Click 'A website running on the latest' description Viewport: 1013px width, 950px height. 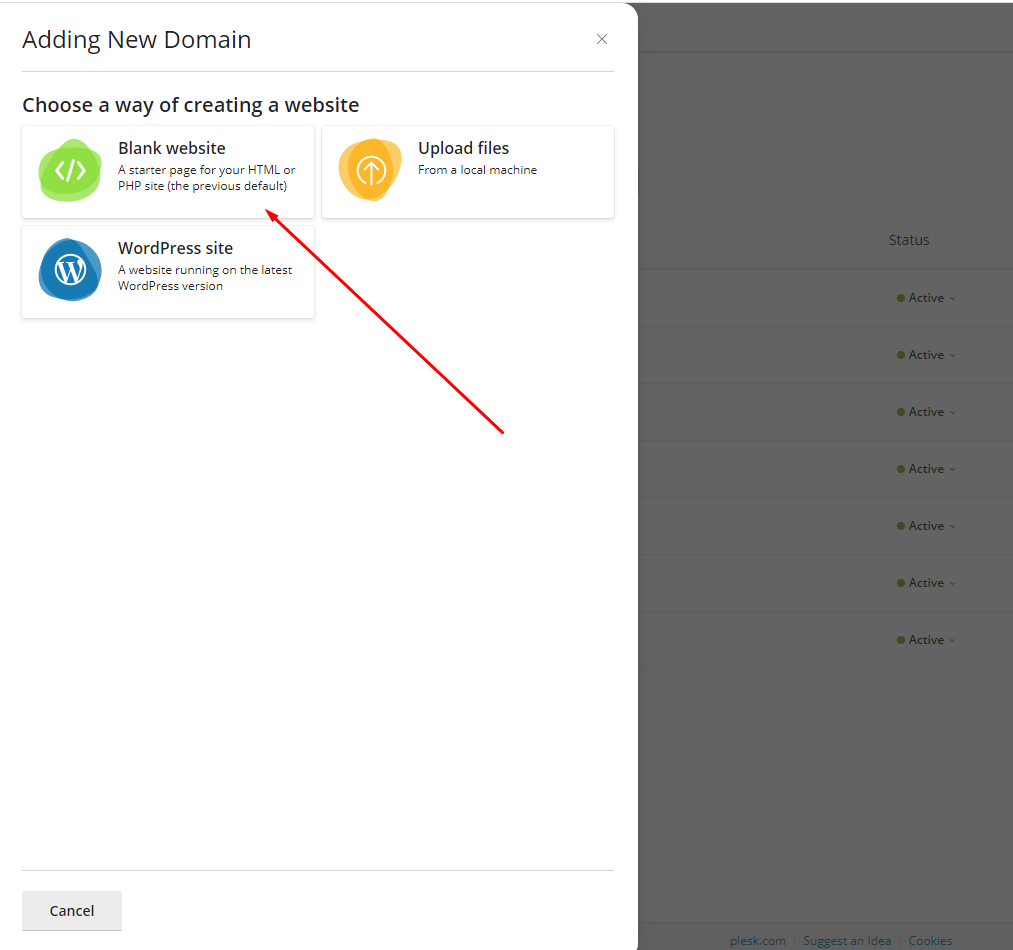click(205, 278)
